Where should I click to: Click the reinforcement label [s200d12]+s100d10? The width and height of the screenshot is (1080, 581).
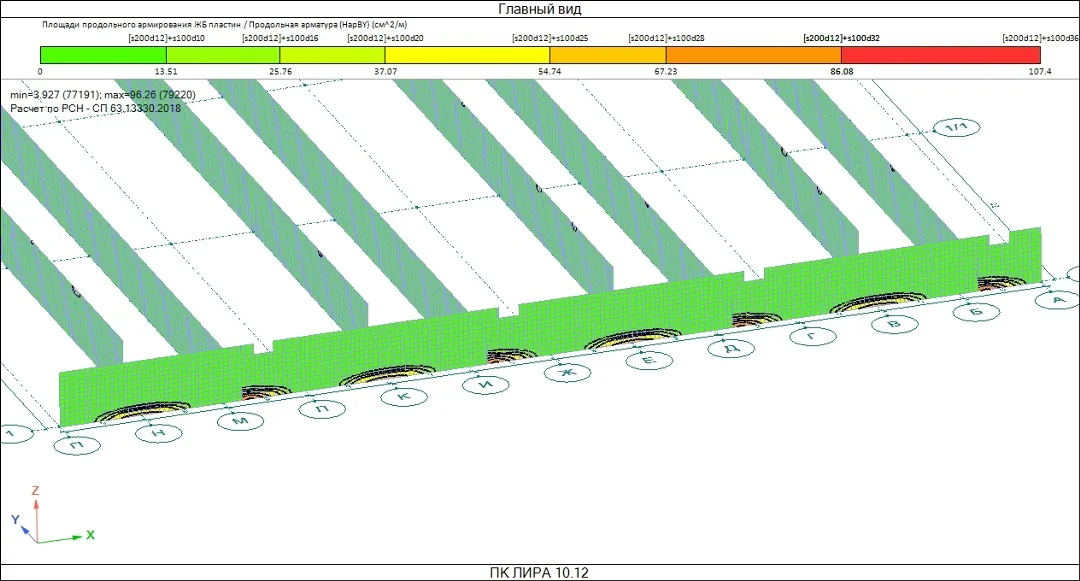(166, 39)
